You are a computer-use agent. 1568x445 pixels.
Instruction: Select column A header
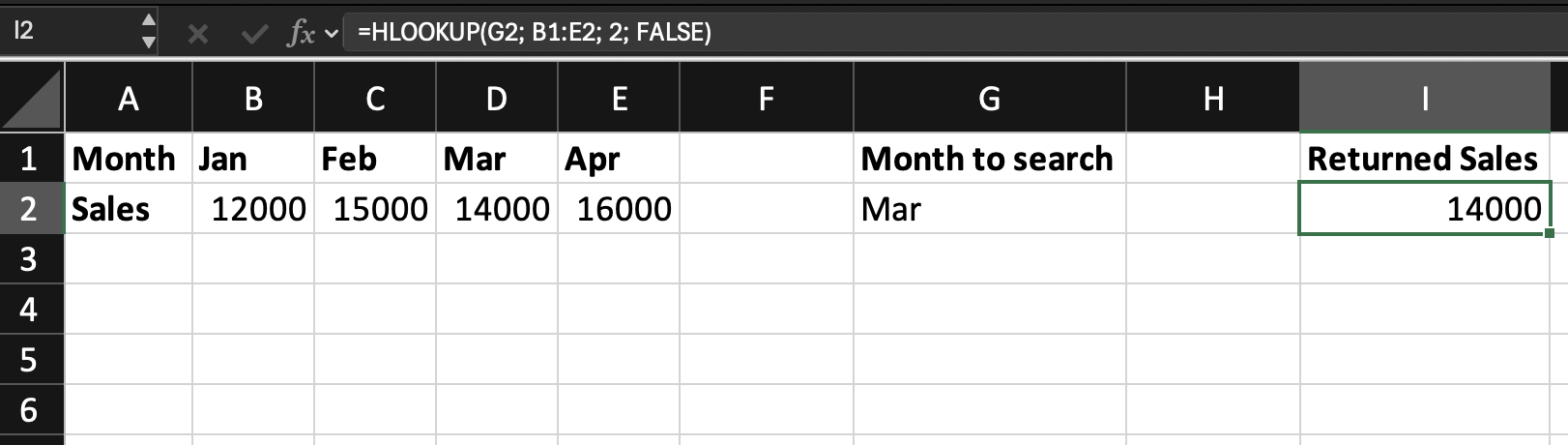point(128,98)
